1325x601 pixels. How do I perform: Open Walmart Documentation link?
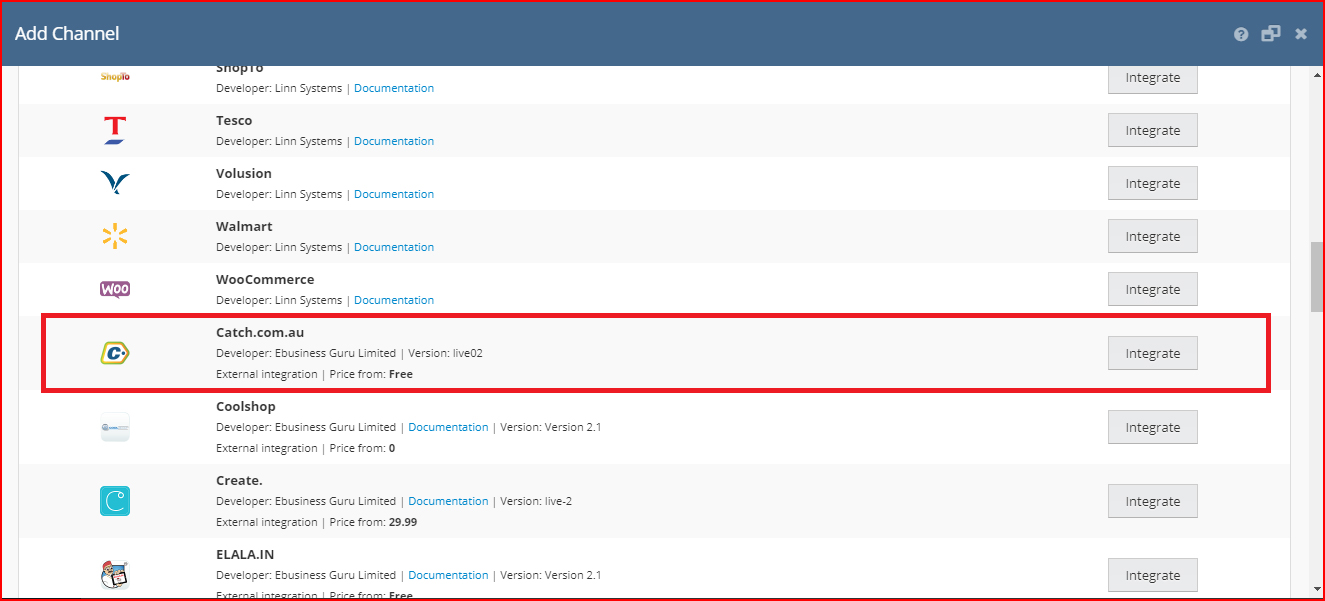click(x=394, y=247)
